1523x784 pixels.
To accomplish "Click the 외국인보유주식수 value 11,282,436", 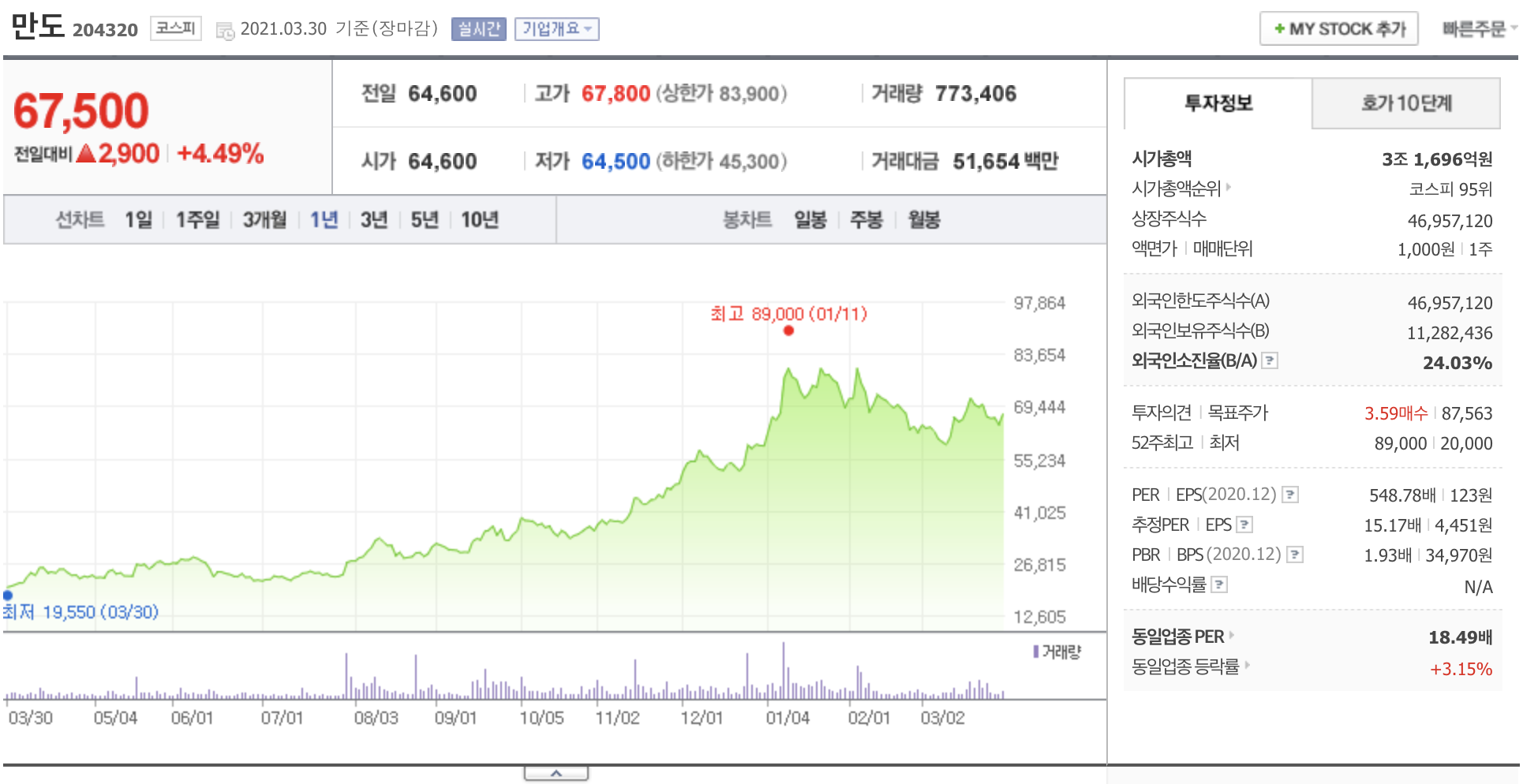I will [1450, 333].
